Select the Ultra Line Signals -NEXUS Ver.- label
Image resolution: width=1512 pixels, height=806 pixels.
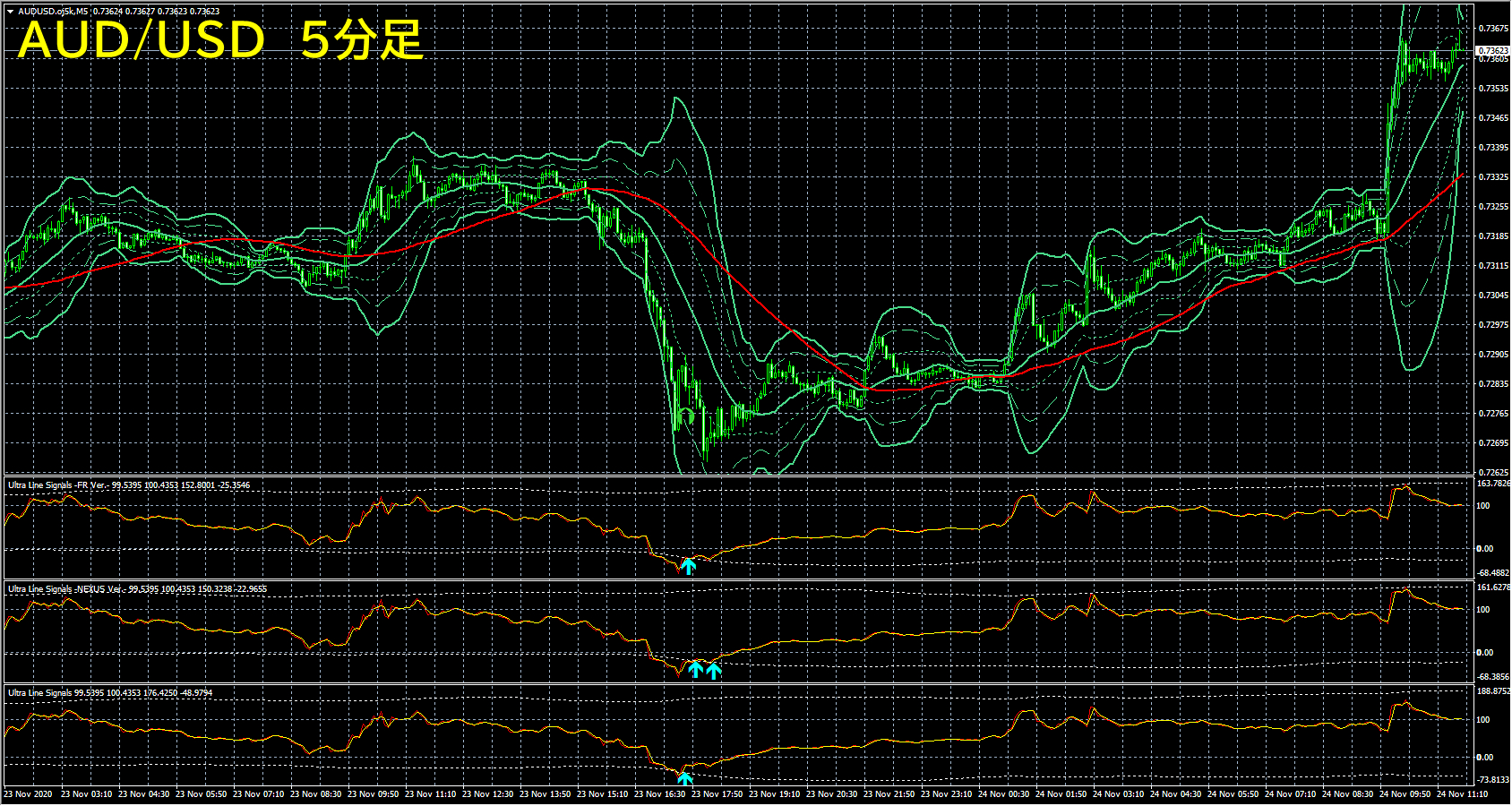click(66, 589)
